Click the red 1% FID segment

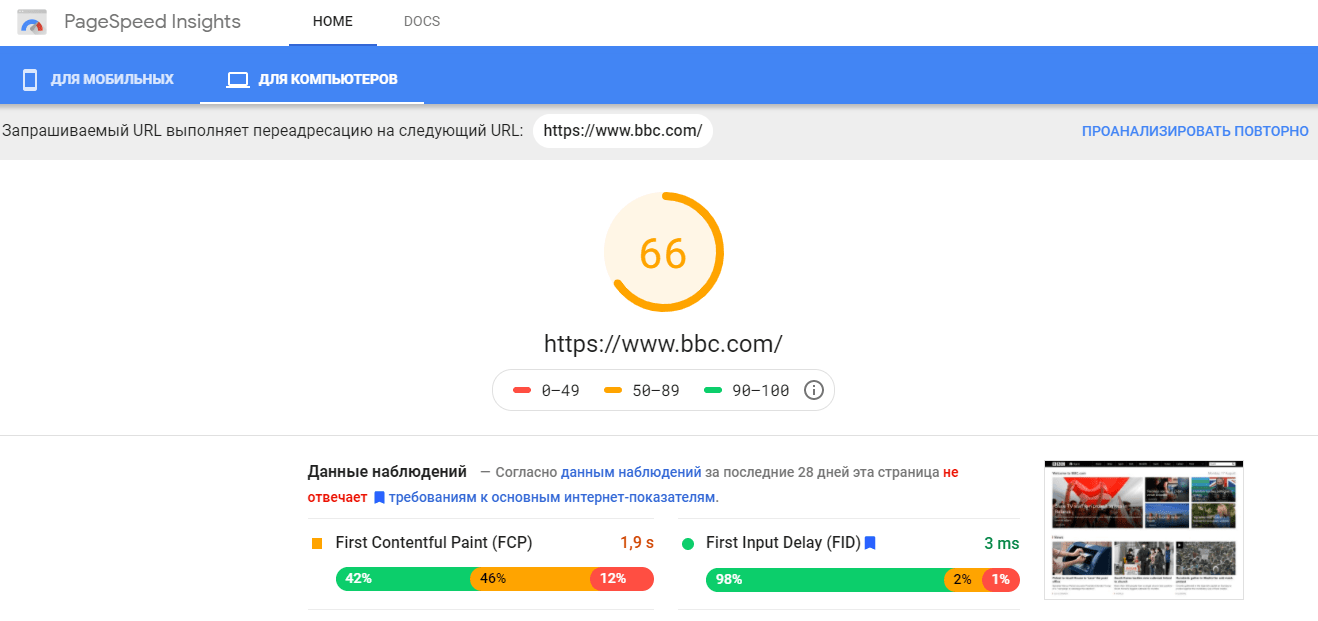pos(1001,580)
